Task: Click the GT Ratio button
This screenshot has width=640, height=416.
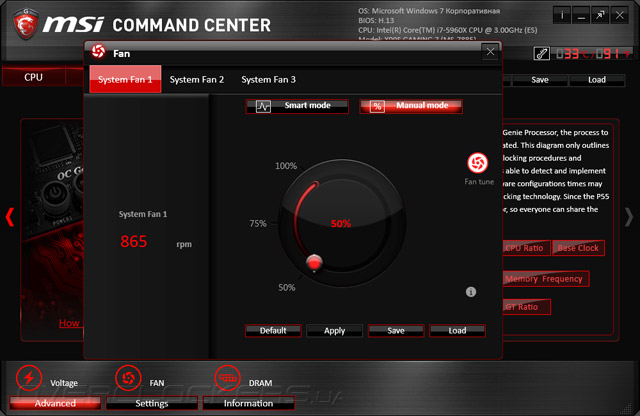Action: click(526, 307)
